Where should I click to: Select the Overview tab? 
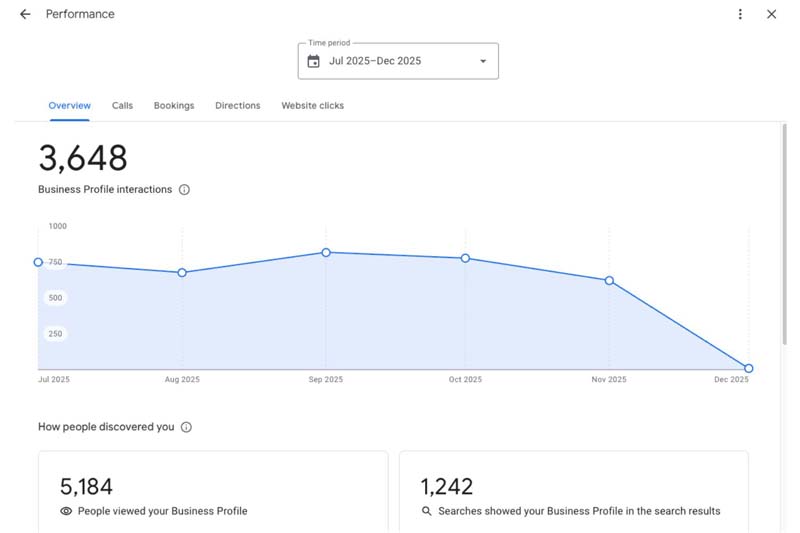pyautogui.click(x=69, y=106)
